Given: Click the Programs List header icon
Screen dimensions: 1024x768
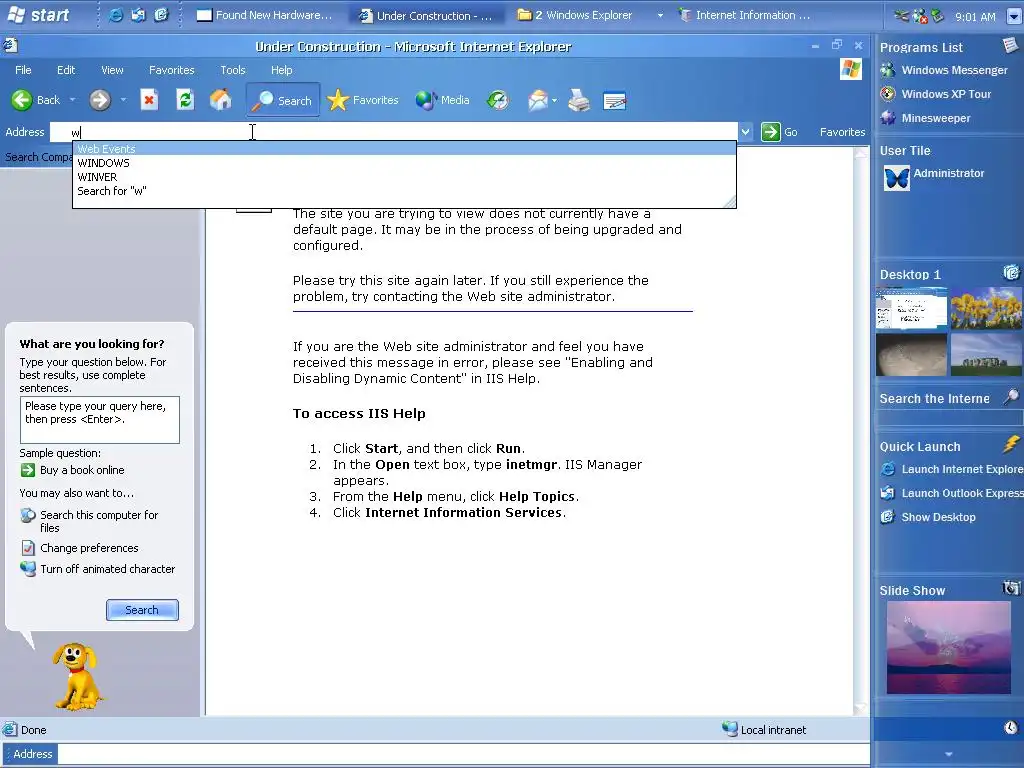Looking at the screenshot, I should click(x=1010, y=45).
